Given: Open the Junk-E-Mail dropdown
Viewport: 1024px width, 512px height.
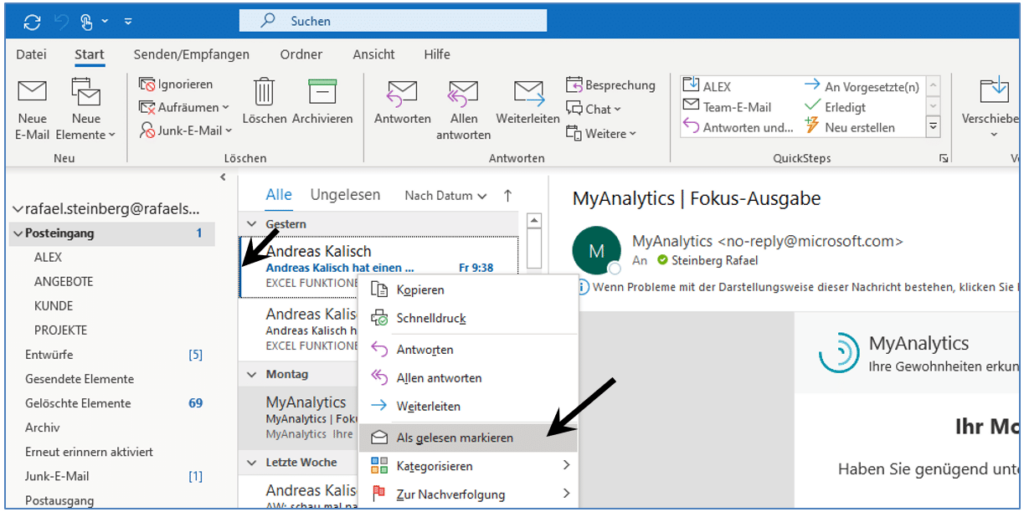Looking at the screenshot, I should (185, 131).
